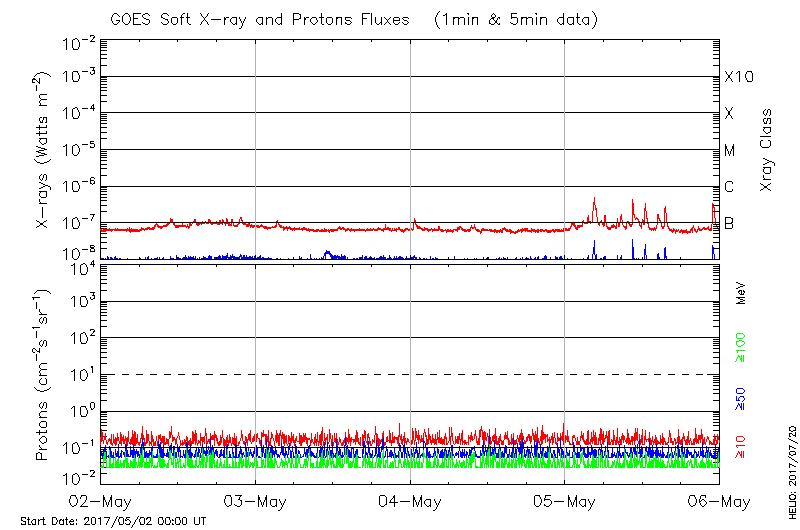Click the C flare class label
Image resolution: width=800 pixels, height=530 pixels.
[x=729, y=187]
